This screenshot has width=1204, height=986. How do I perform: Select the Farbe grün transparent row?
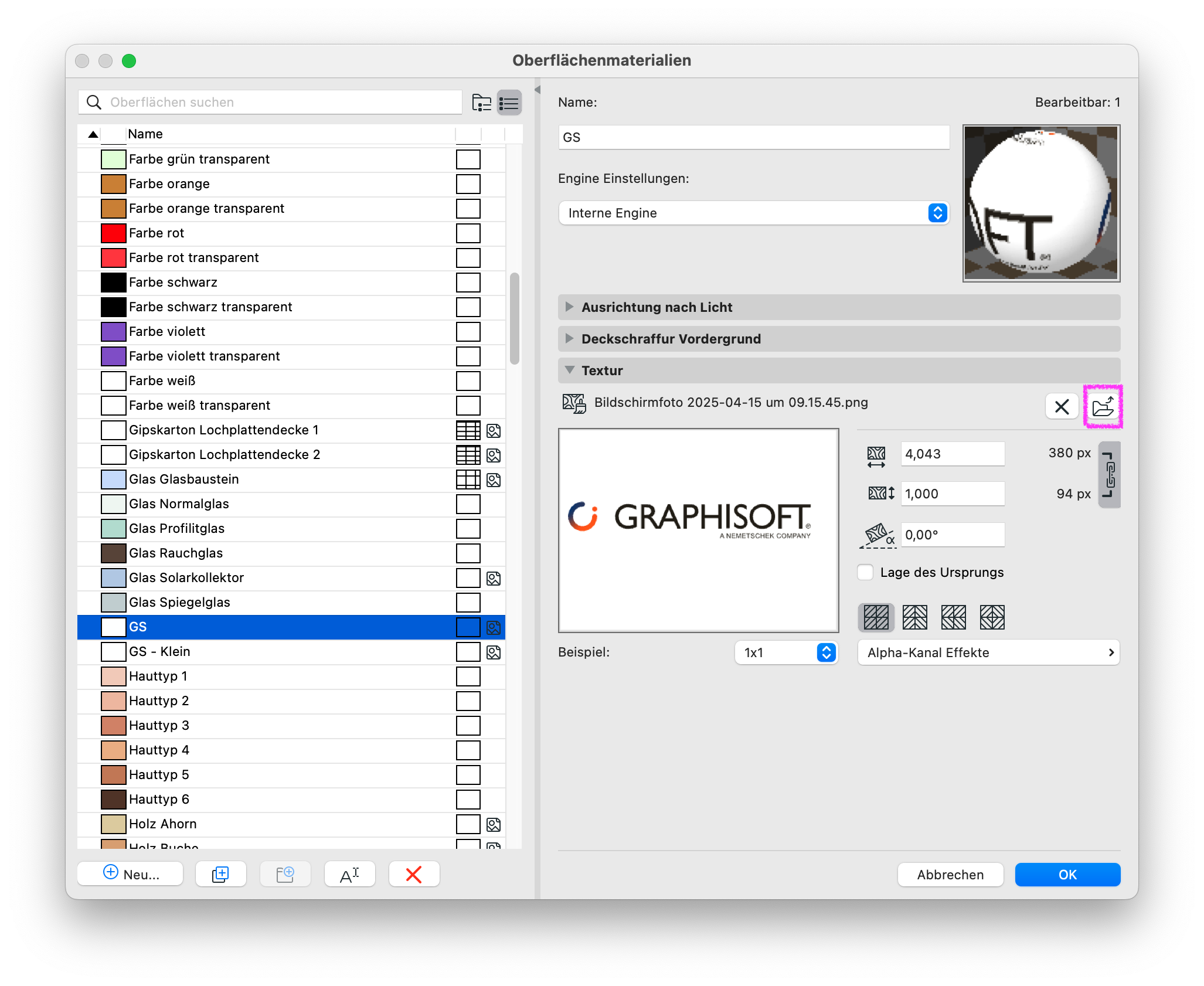(291, 159)
